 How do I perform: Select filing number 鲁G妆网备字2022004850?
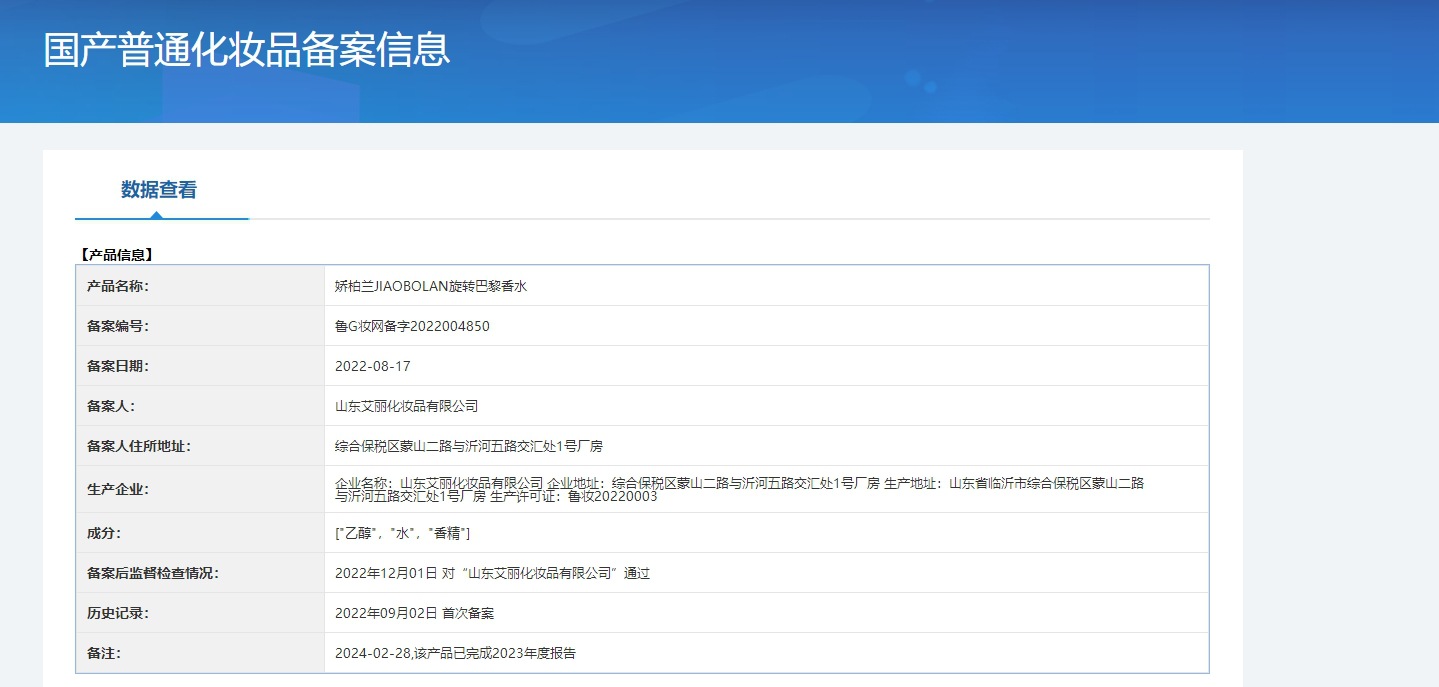[x=412, y=326]
